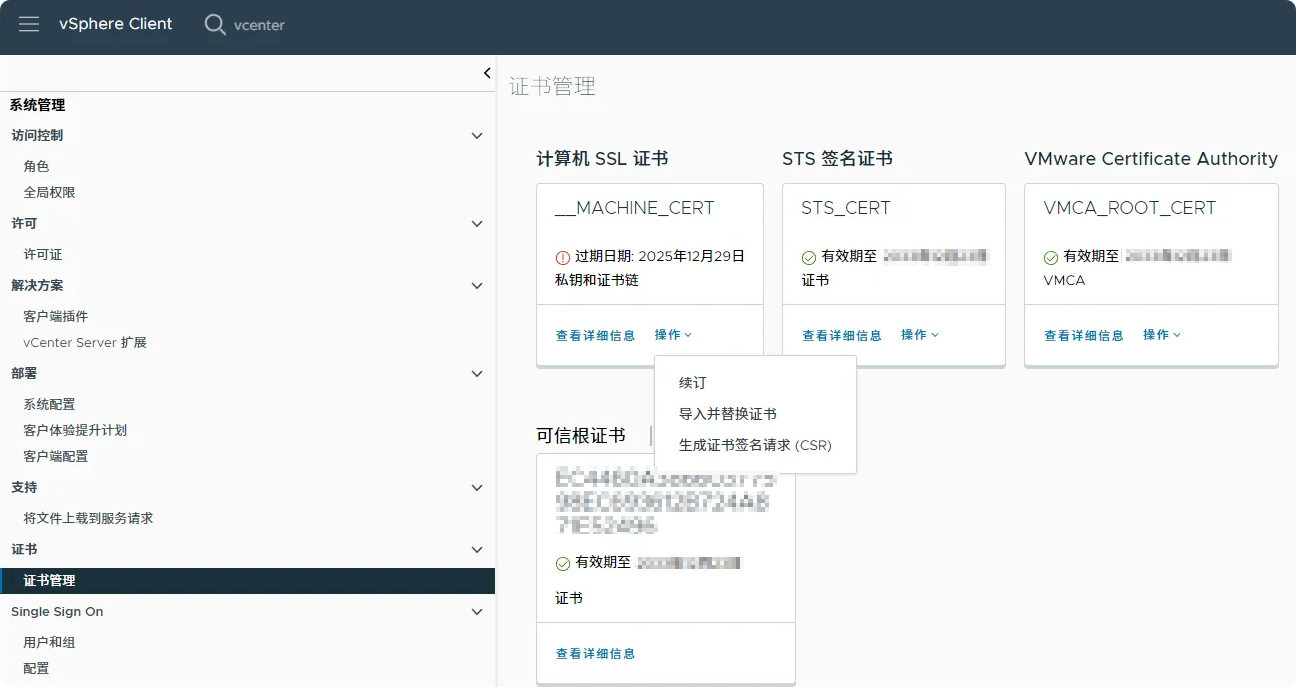Viewport: 1296px width, 687px height.
Task: Click the 可信根证书 heading
Action: pyautogui.click(x=581, y=436)
